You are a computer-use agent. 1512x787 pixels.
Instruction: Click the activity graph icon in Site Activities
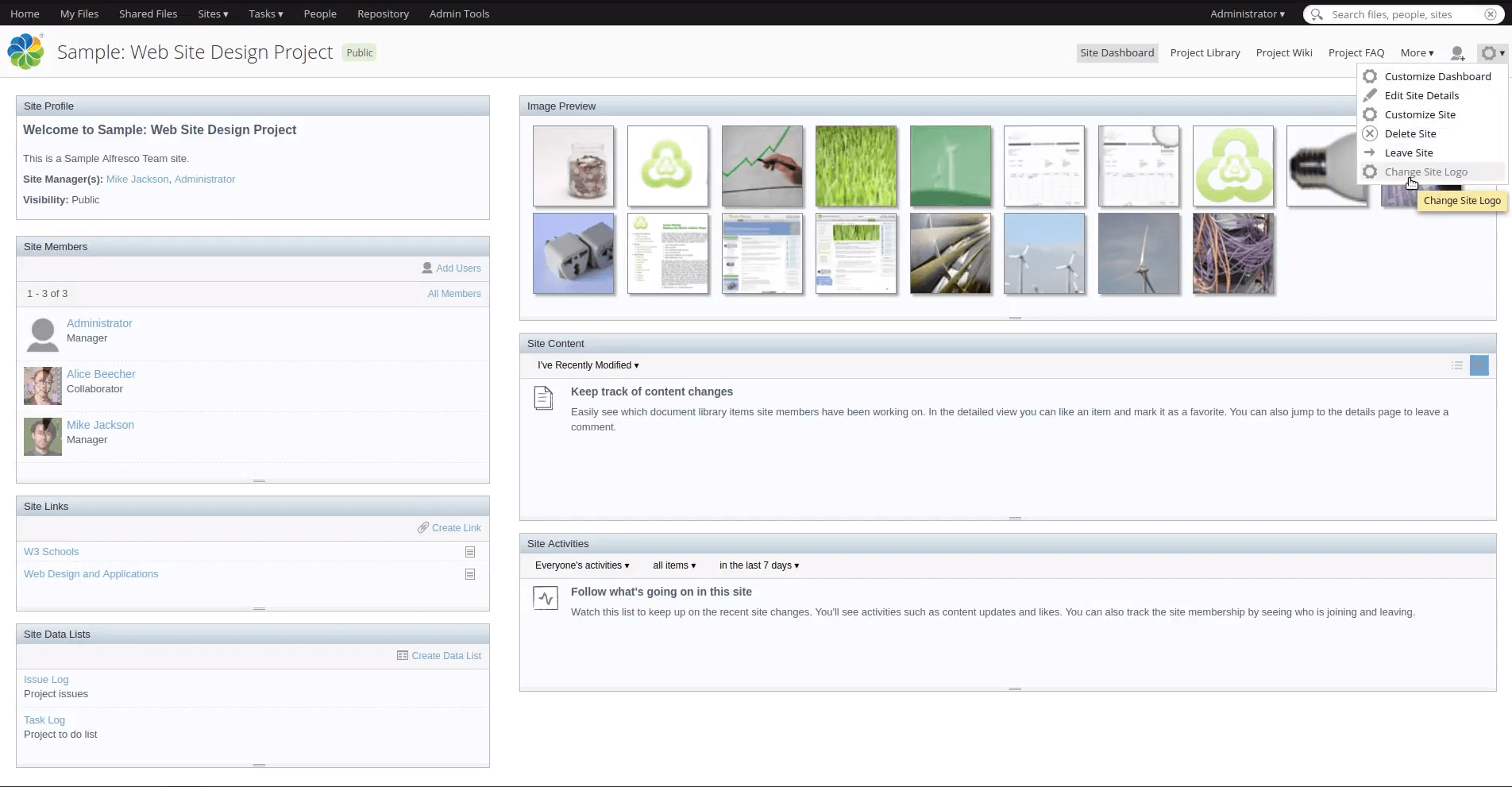545,597
